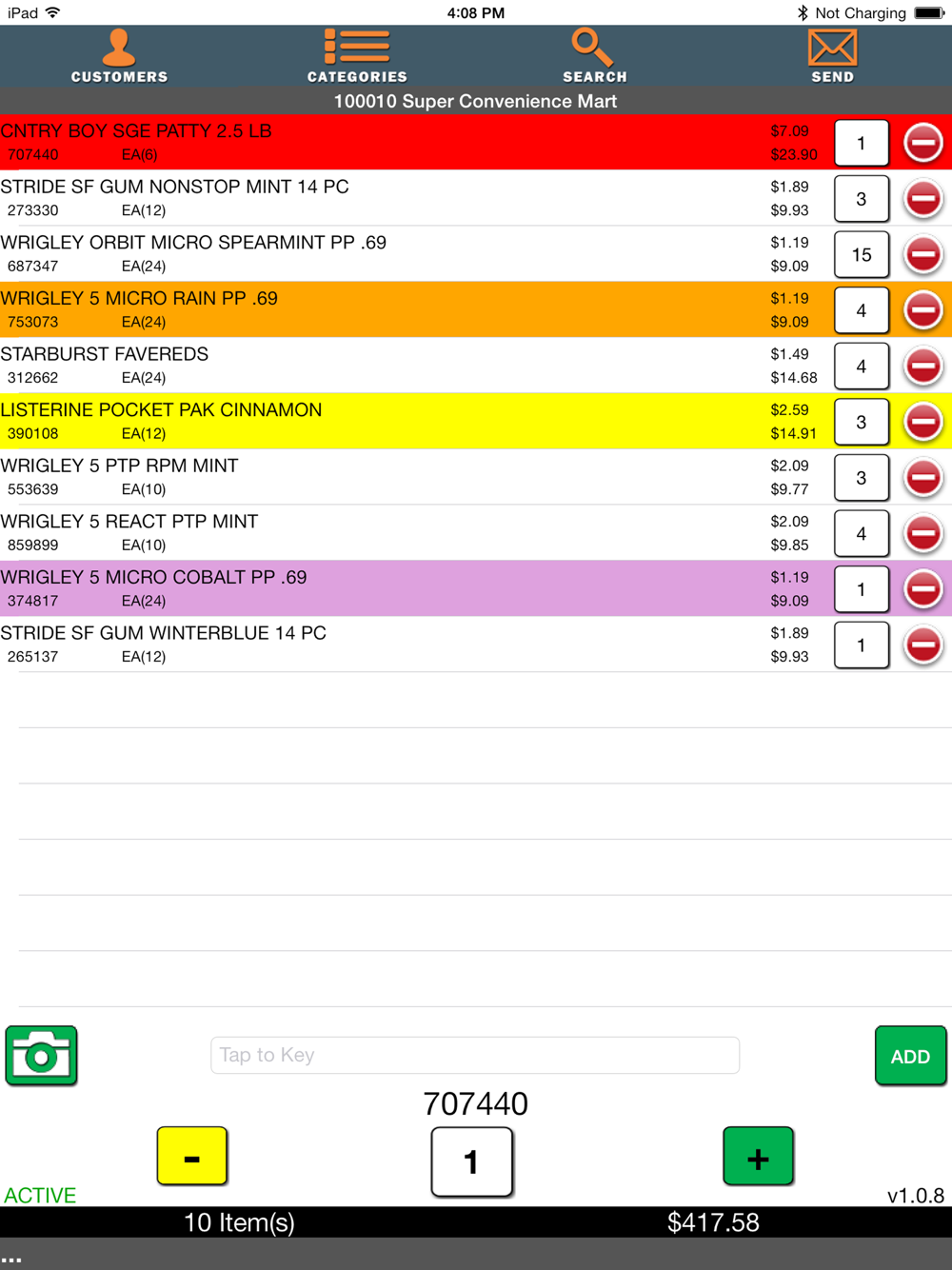Tap the $23.90 price on first row
This screenshot has height=1270, width=952.
pos(794,154)
